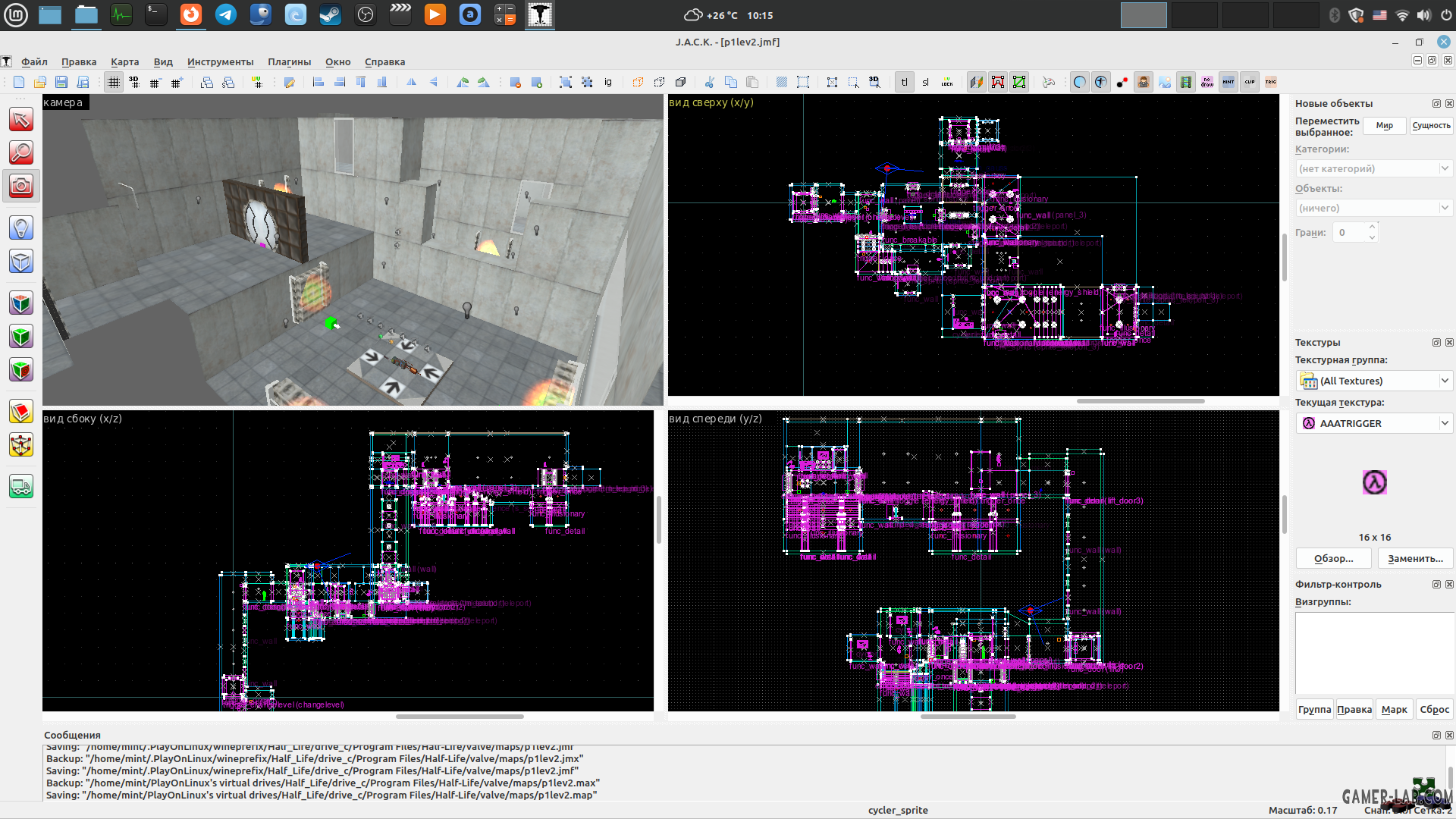
Task: Activate the camera tool in sidebar
Action: (21, 186)
